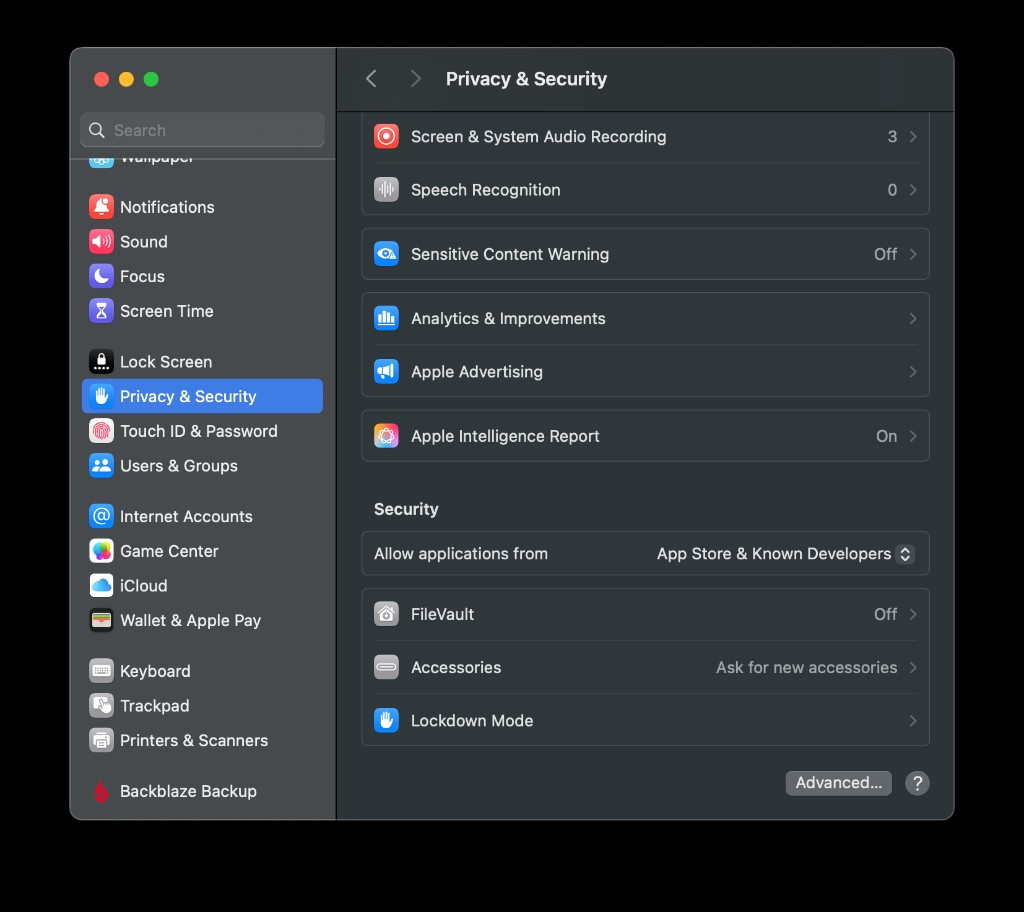Expand Sensitive Content Warning via Off chevron
The image size is (1024, 912).
coord(912,255)
